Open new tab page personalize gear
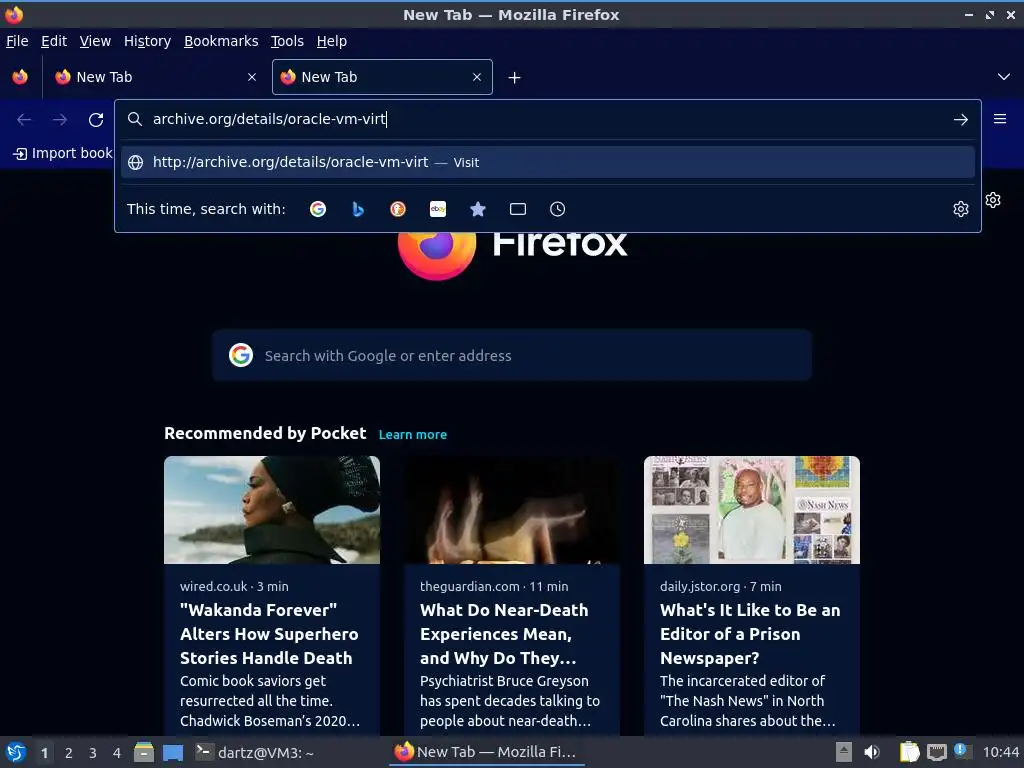Screen dimensions: 1024x768 993,200
